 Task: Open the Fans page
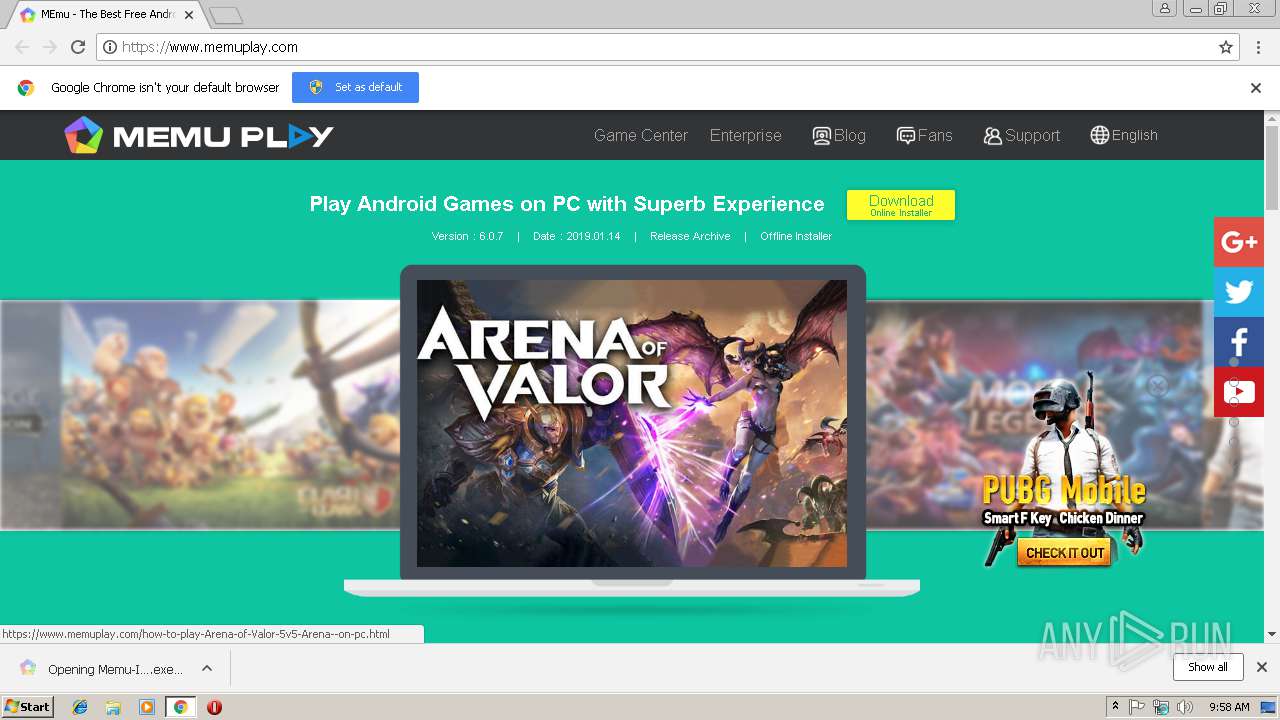[925, 135]
